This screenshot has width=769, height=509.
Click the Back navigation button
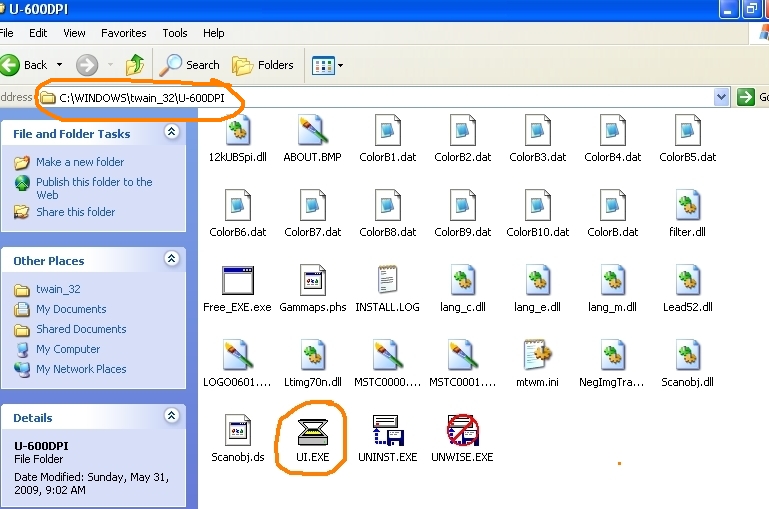coord(24,65)
